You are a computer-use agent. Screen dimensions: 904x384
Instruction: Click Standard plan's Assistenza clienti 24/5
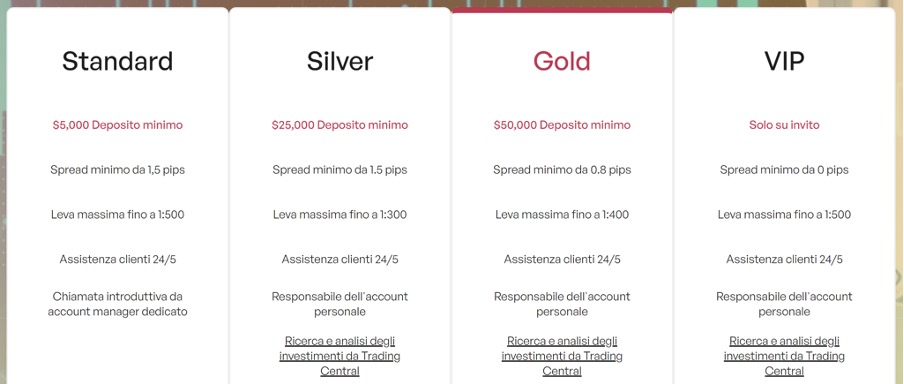(118, 259)
